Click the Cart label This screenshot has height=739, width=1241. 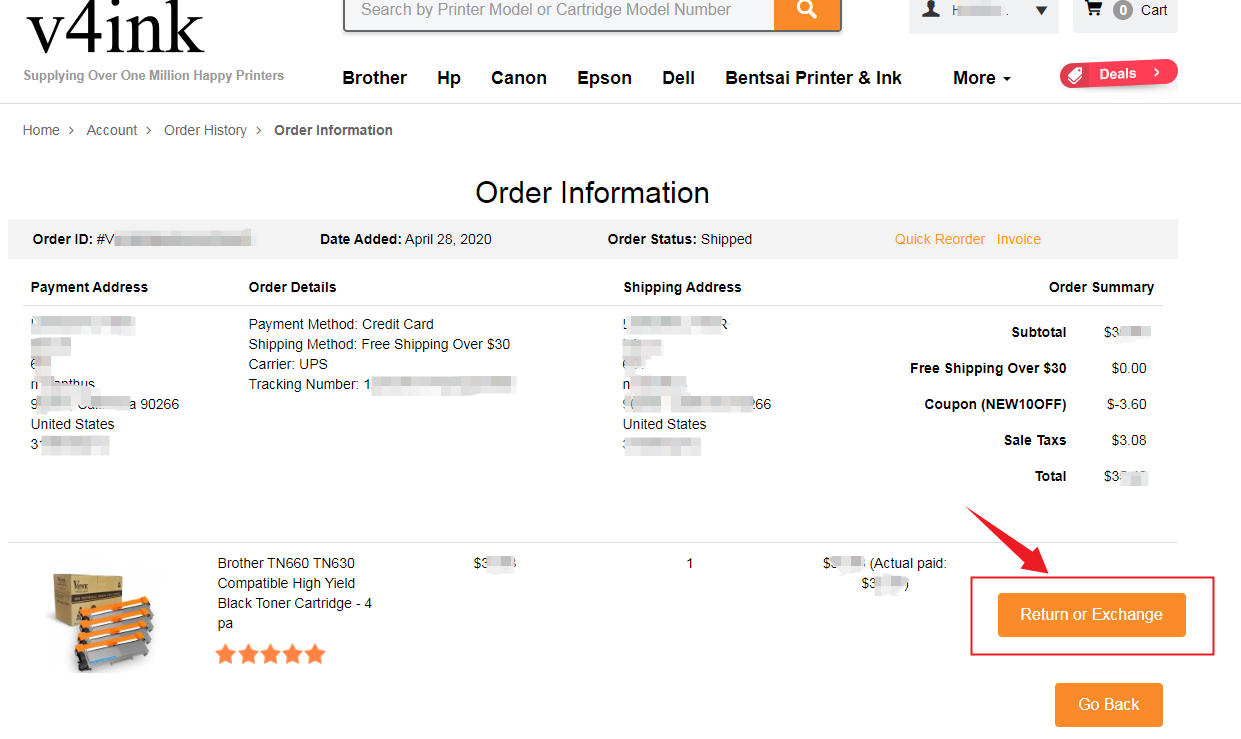point(1154,10)
